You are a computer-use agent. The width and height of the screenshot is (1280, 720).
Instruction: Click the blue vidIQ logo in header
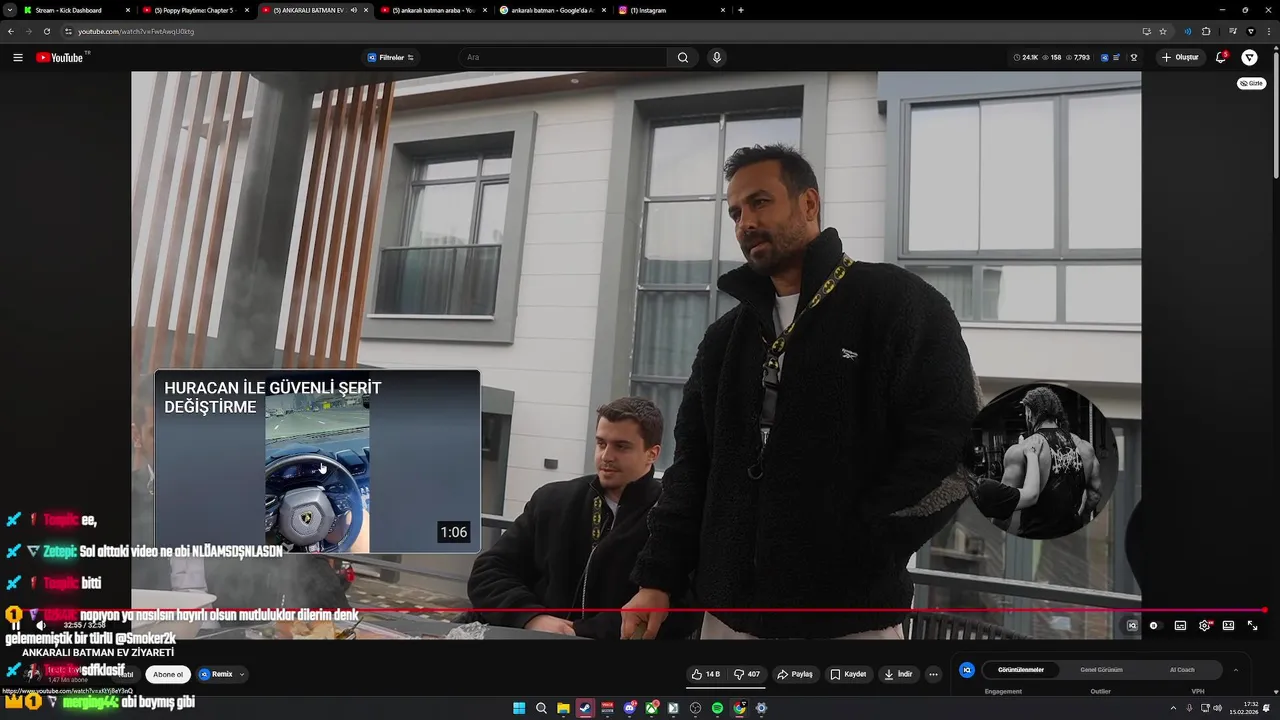tap(1105, 57)
